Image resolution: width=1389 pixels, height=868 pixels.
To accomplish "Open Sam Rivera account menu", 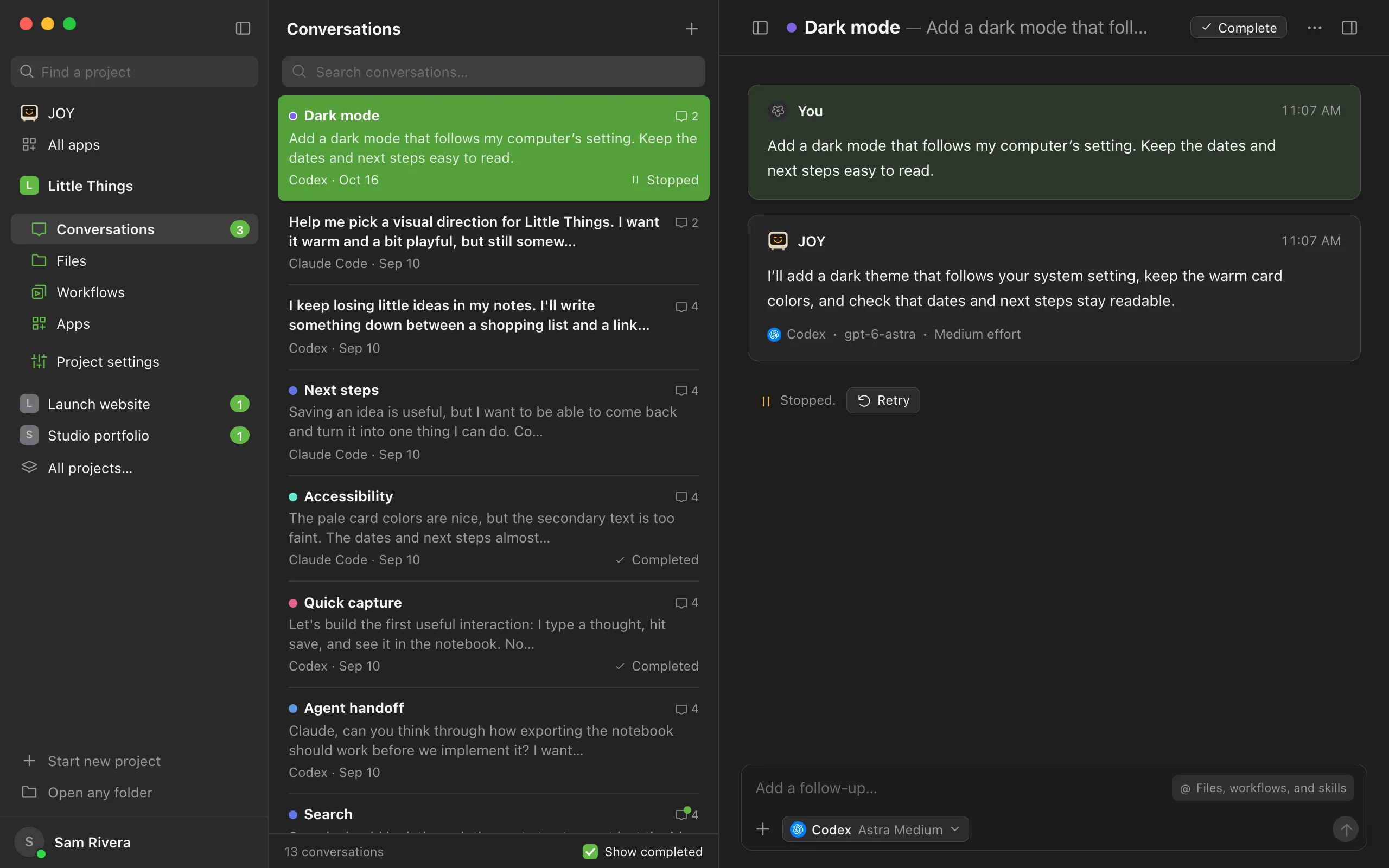I will 135,842.
